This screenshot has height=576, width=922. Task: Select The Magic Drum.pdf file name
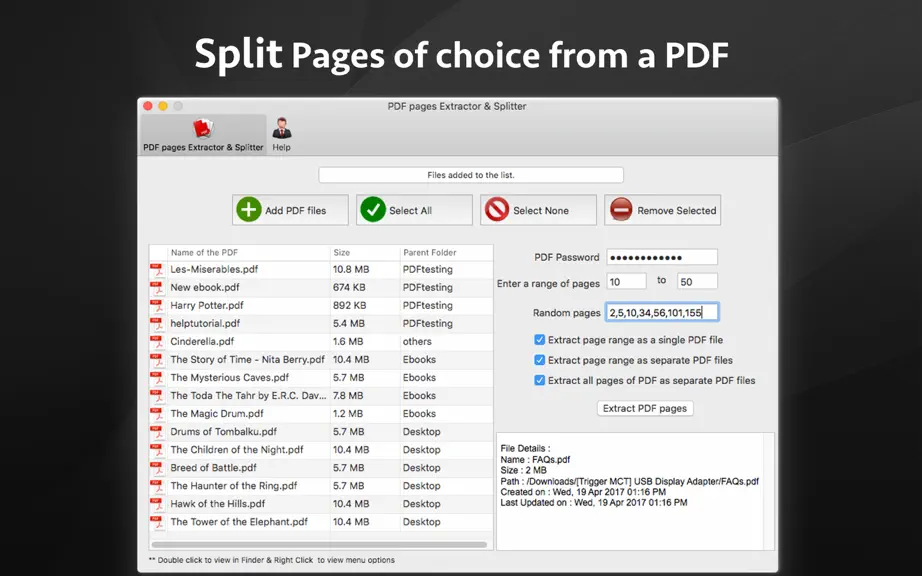pyautogui.click(x=217, y=414)
